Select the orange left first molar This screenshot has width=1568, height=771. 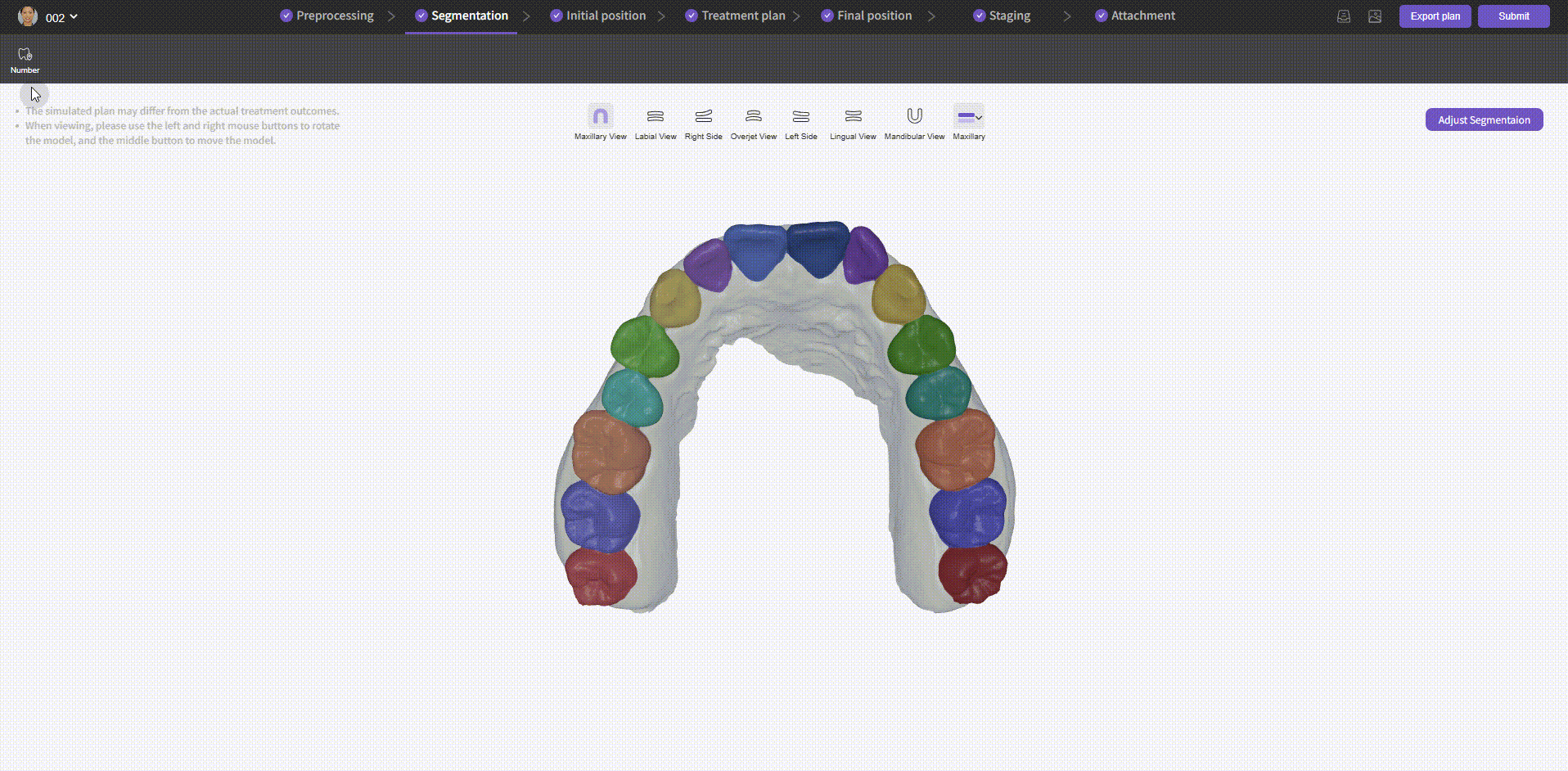954,449
